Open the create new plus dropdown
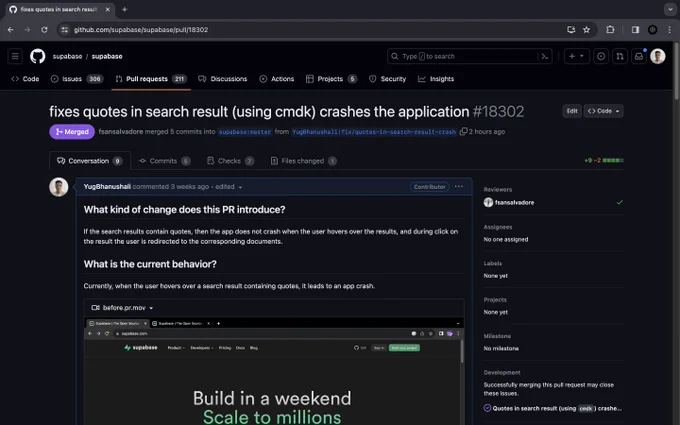 (x=576, y=56)
